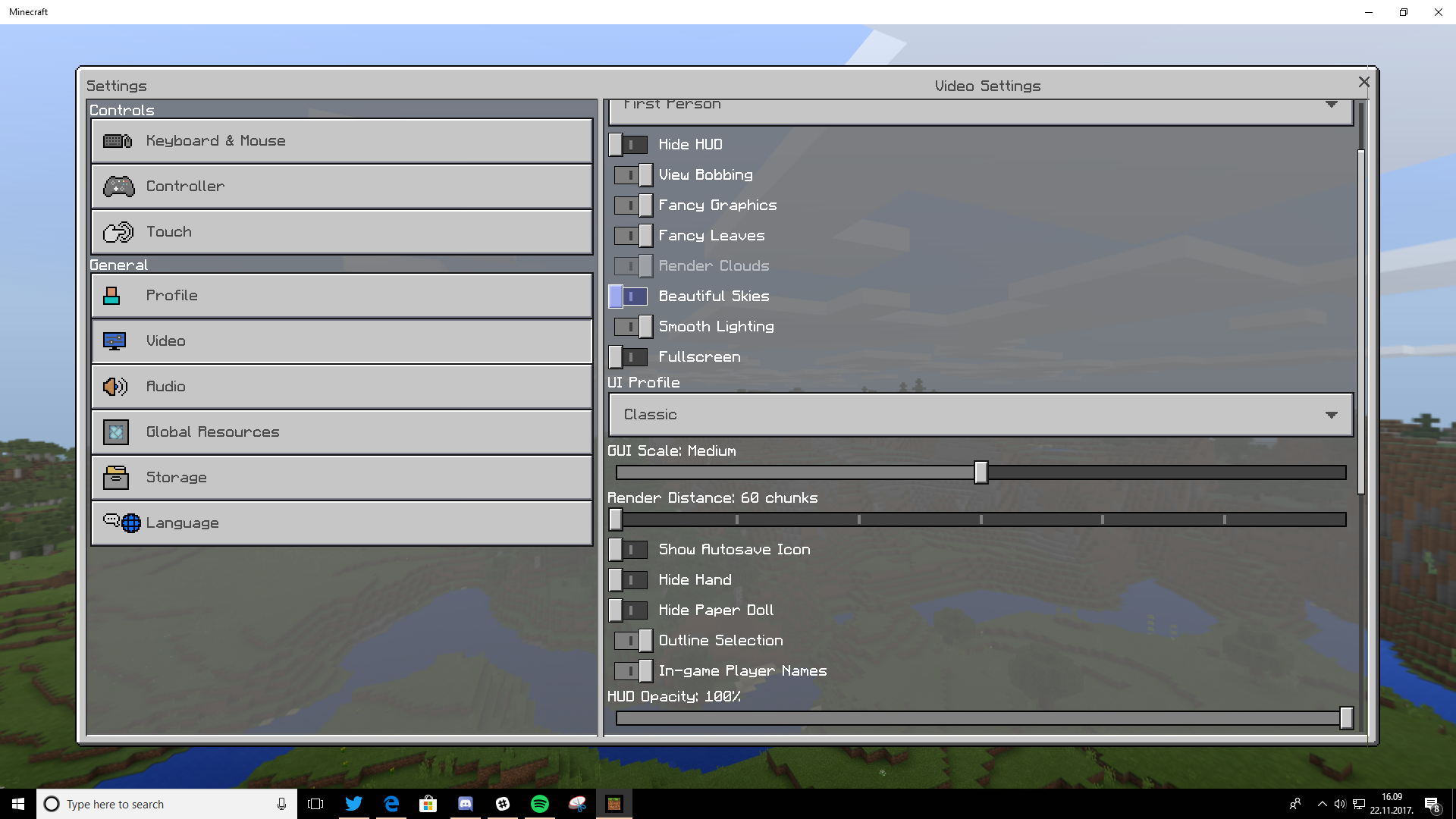Open the UI Profile Classic dropdown
1456x819 pixels.
click(981, 415)
